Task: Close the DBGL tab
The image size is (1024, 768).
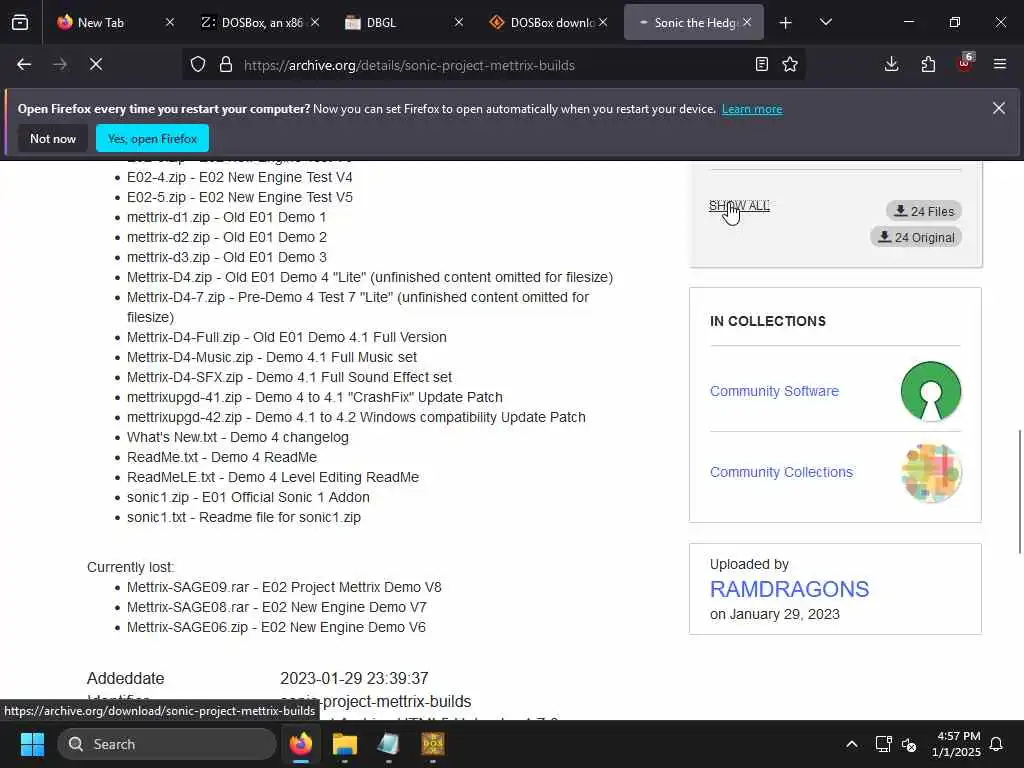Action: pos(459,23)
